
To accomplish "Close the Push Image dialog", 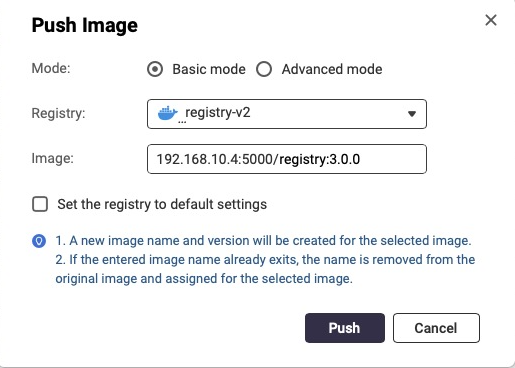I will tap(491, 20).
